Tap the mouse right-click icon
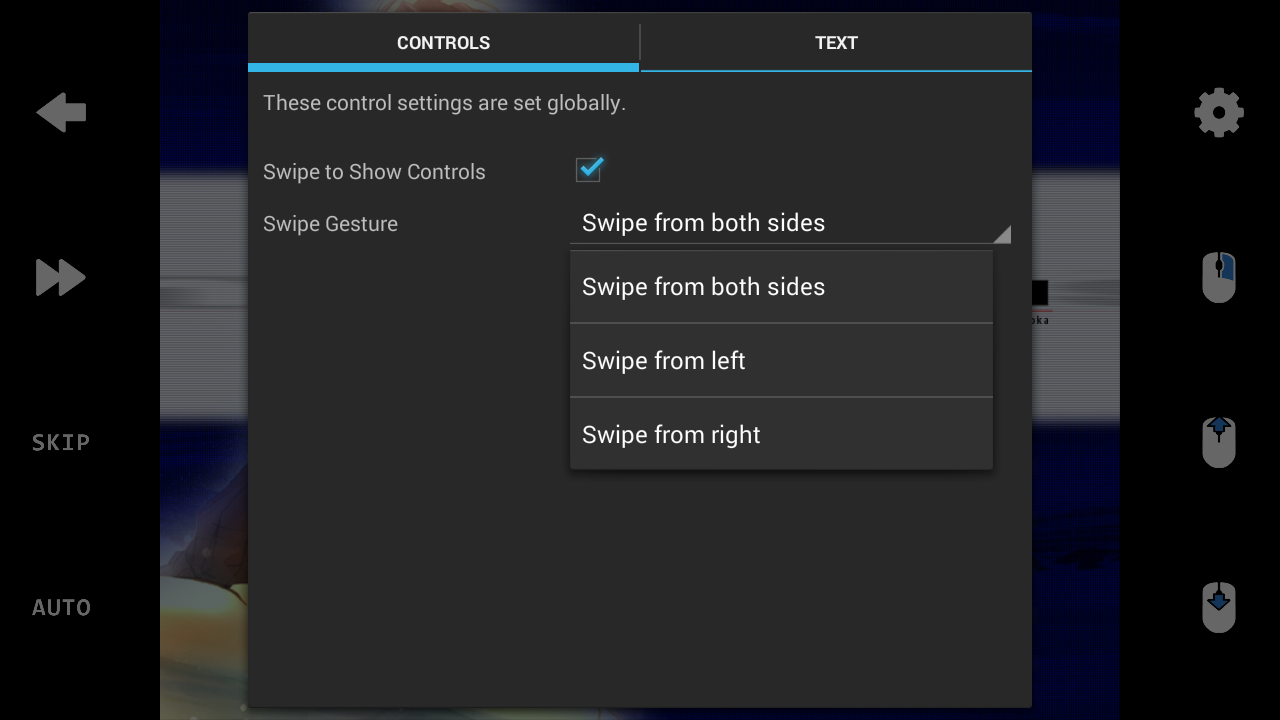The image size is (1280, 720). pyautogui.click(x=1218, y=277)
